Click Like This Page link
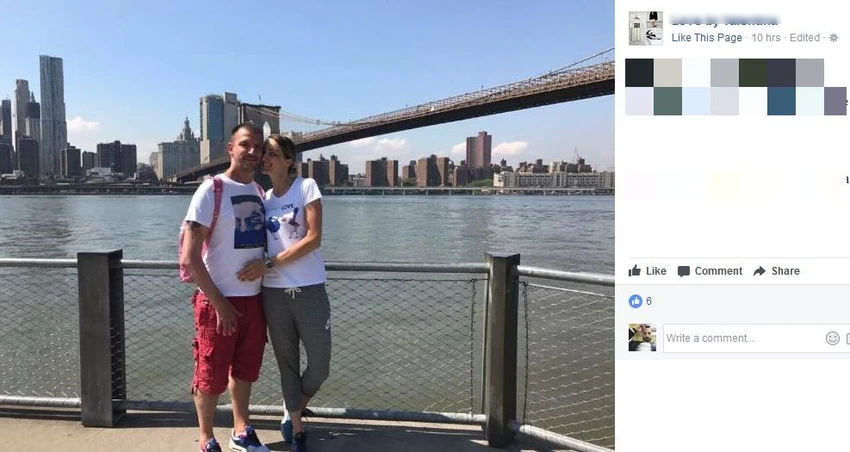The height and width of the screenshot is (452, 850). click(x=707, y=37)
